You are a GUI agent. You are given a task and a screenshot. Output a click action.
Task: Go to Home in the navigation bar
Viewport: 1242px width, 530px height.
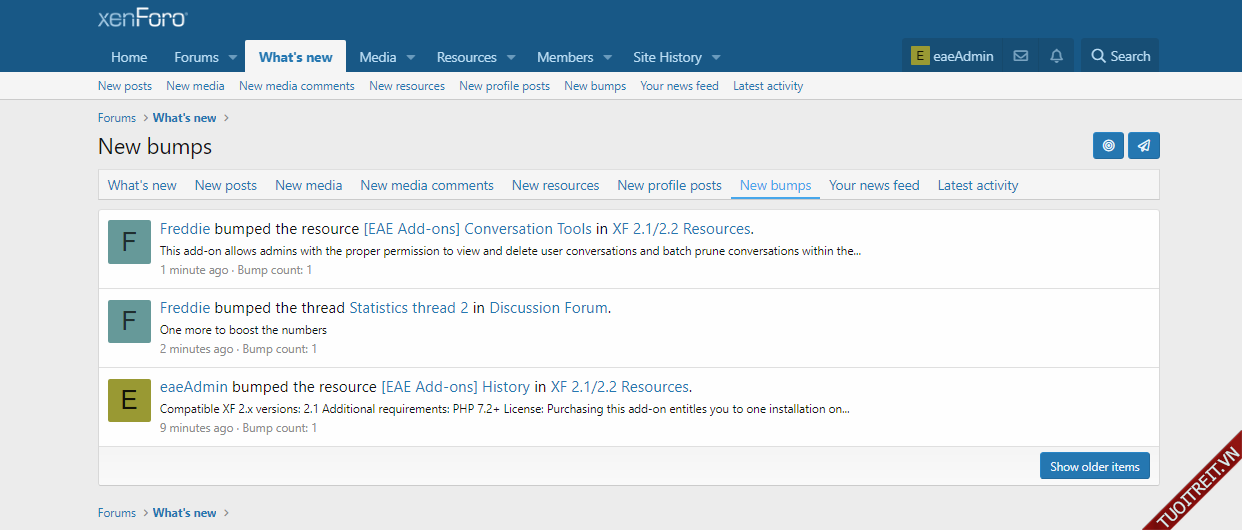point(129,57)
